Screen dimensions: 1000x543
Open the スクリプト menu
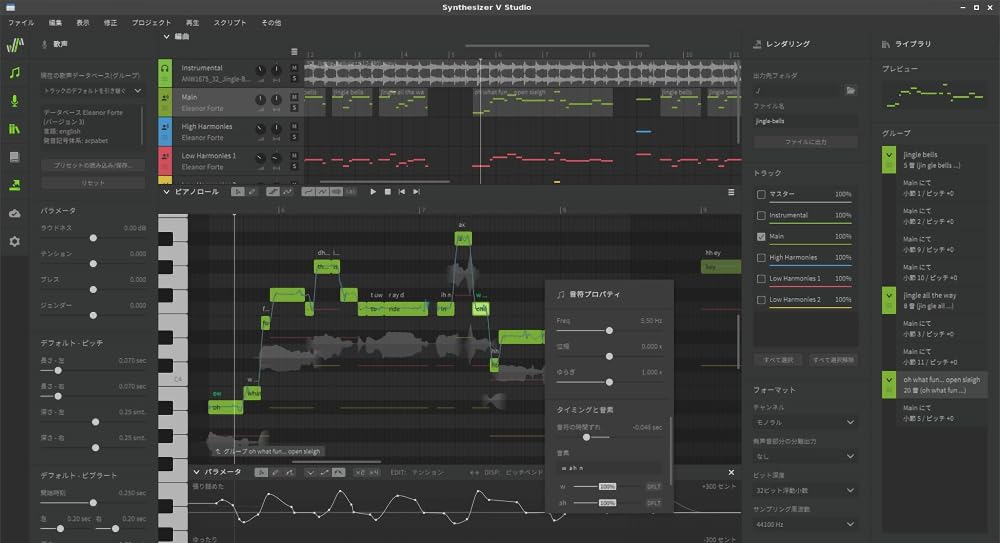click(230, 22)
